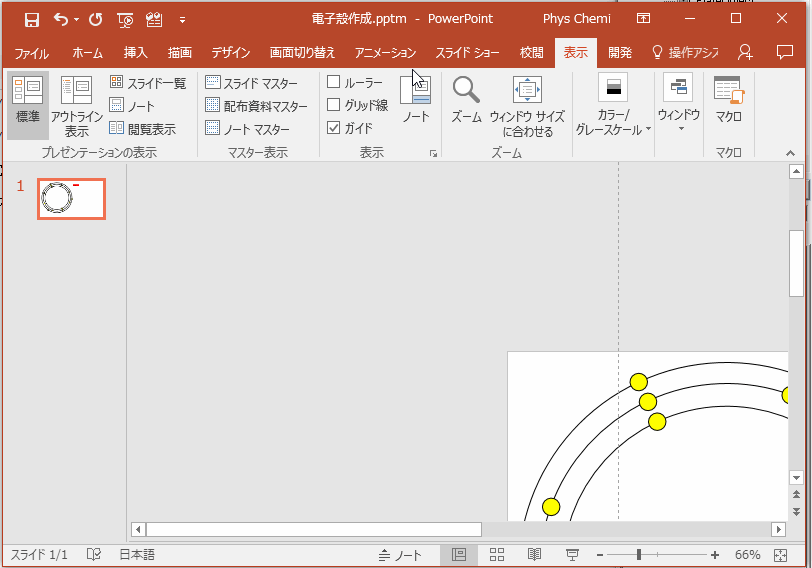This screenshot has width=812, height=568.
Task: Select reading view status bar icon
Action: click(534, 555)
